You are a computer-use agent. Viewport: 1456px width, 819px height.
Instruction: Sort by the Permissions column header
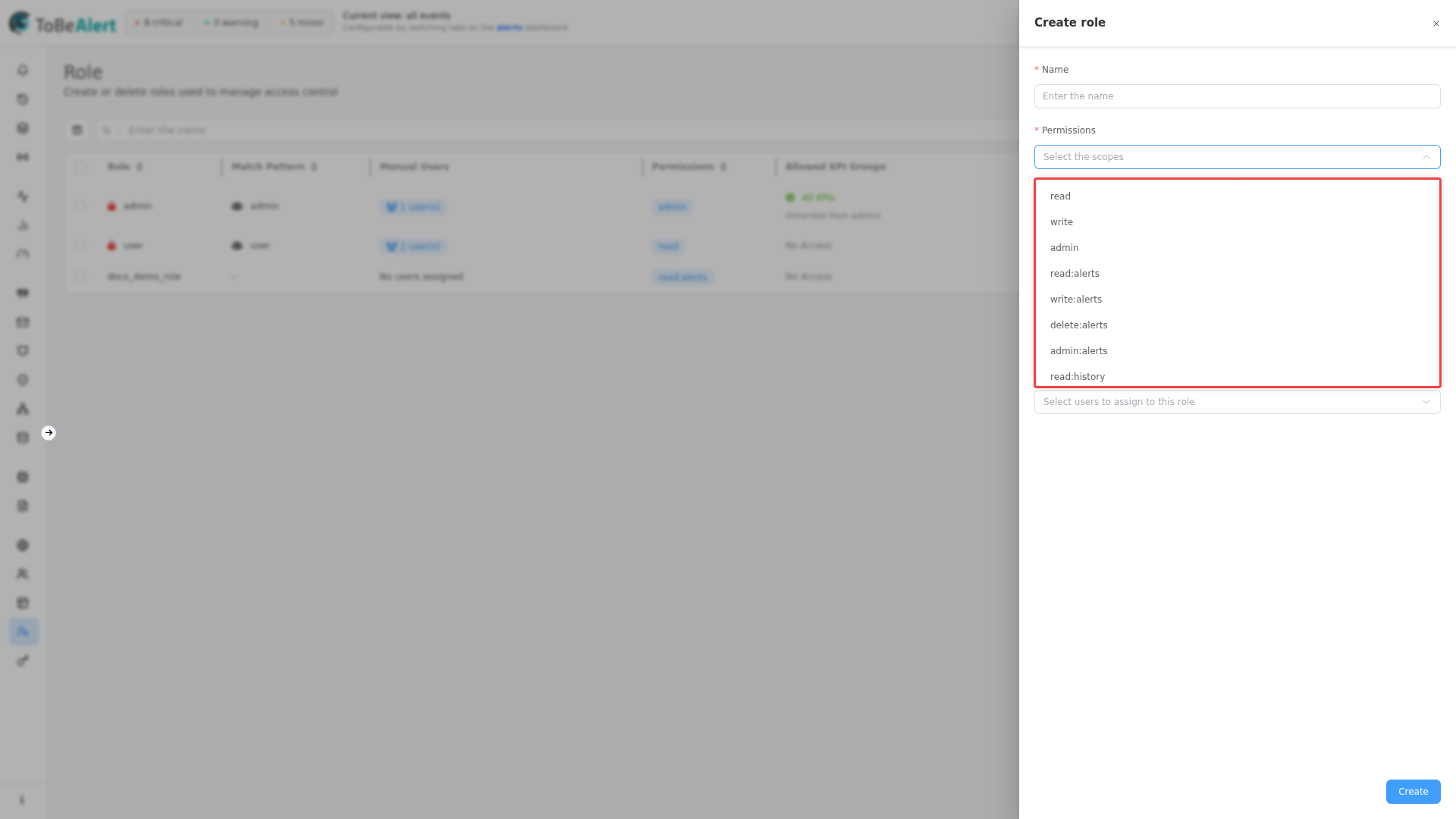point(689,167)
